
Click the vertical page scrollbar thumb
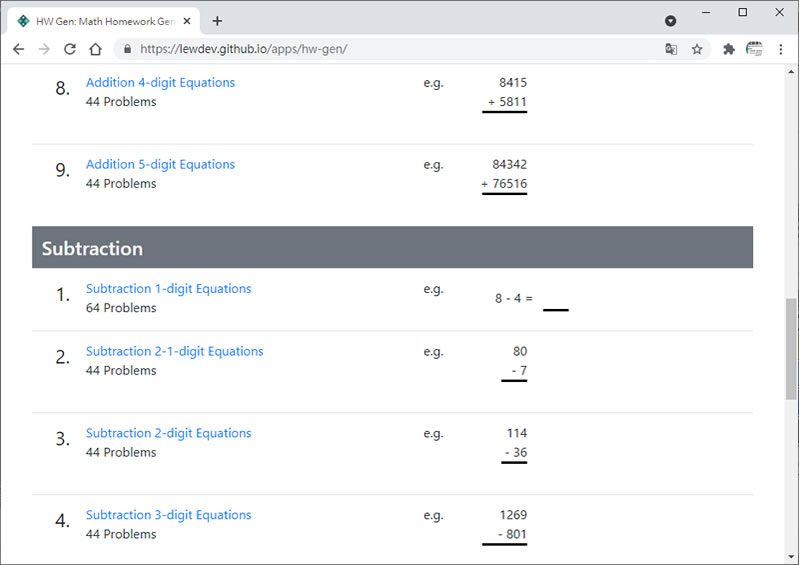coord(791,345)
